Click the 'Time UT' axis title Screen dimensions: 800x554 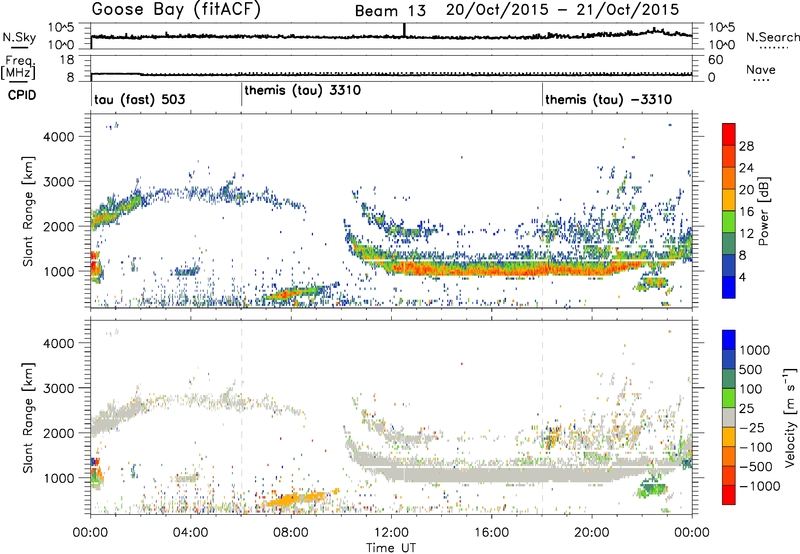click(x=391, y=547)
